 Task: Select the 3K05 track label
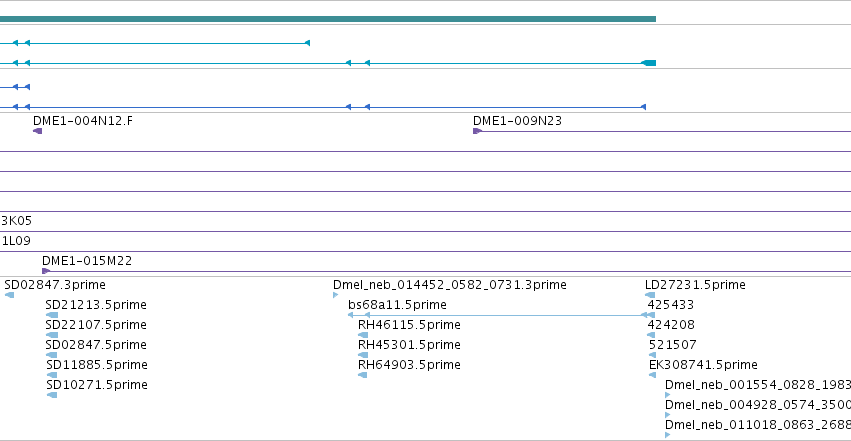(16, 220)
